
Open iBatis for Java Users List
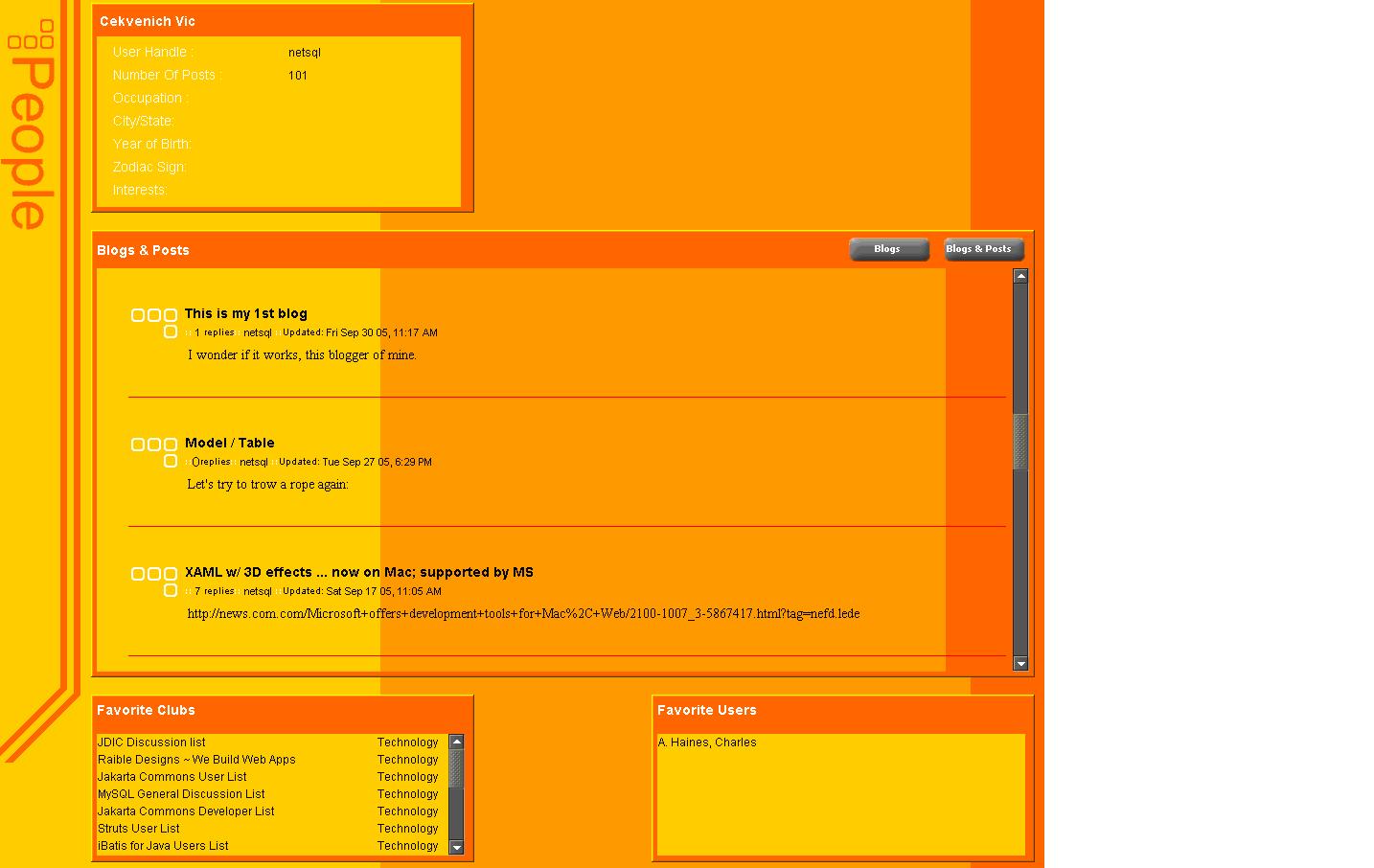coord(163,846)
